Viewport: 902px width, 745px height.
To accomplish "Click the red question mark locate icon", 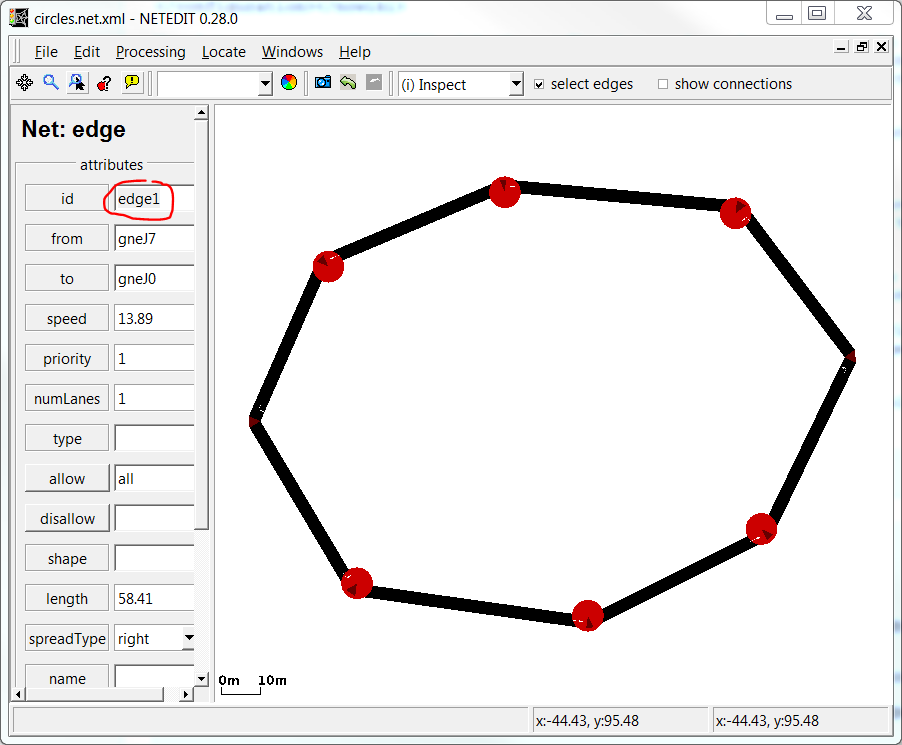I will [103, 82].
